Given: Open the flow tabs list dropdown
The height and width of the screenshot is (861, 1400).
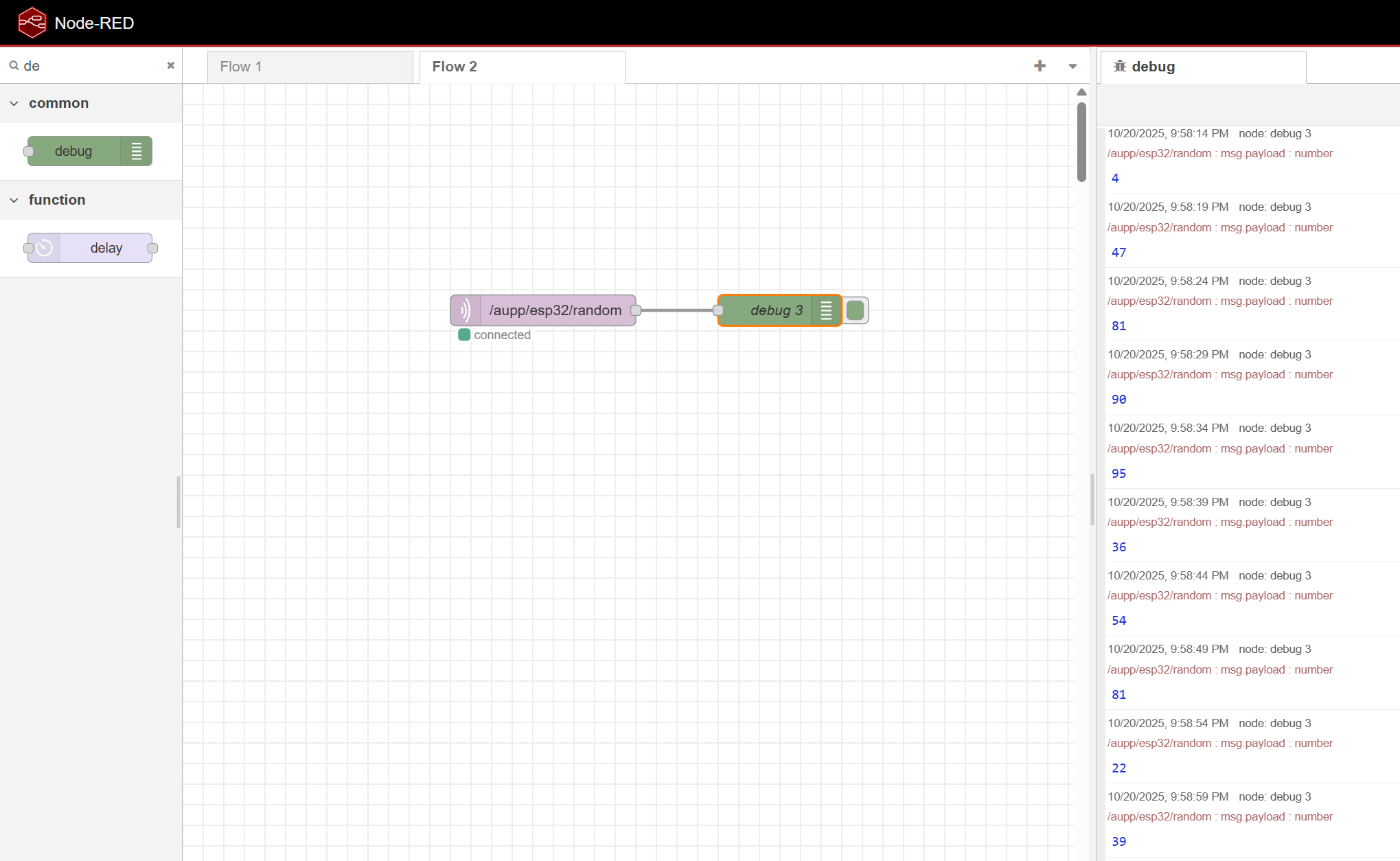Looking at the screenshot, I should pos(1072,67).
